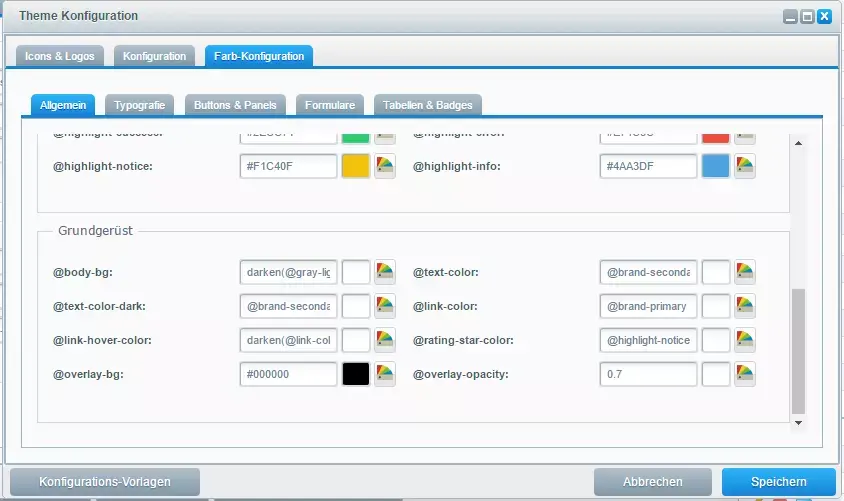This screenshot has height=501, width=844.
Task: Switch to the Typografie tab
Action: coord(139,105)
